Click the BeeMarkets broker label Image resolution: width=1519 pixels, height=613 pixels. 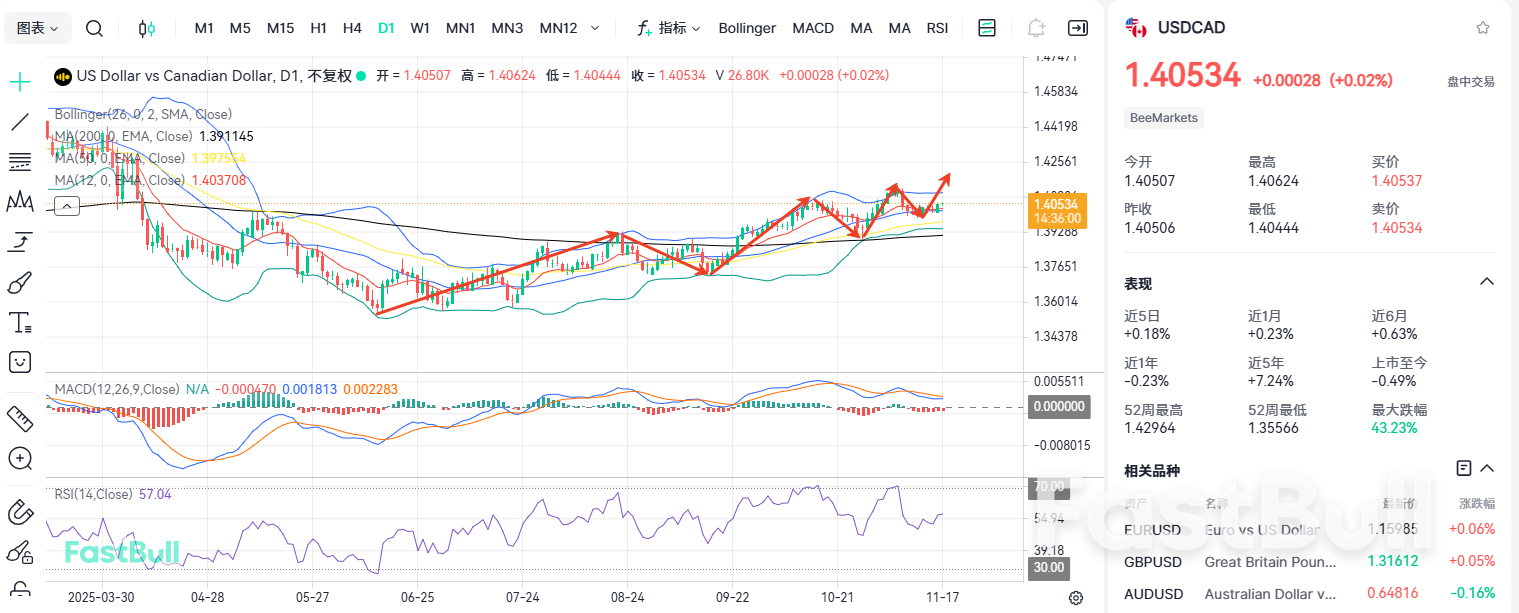pos(1163,117)
